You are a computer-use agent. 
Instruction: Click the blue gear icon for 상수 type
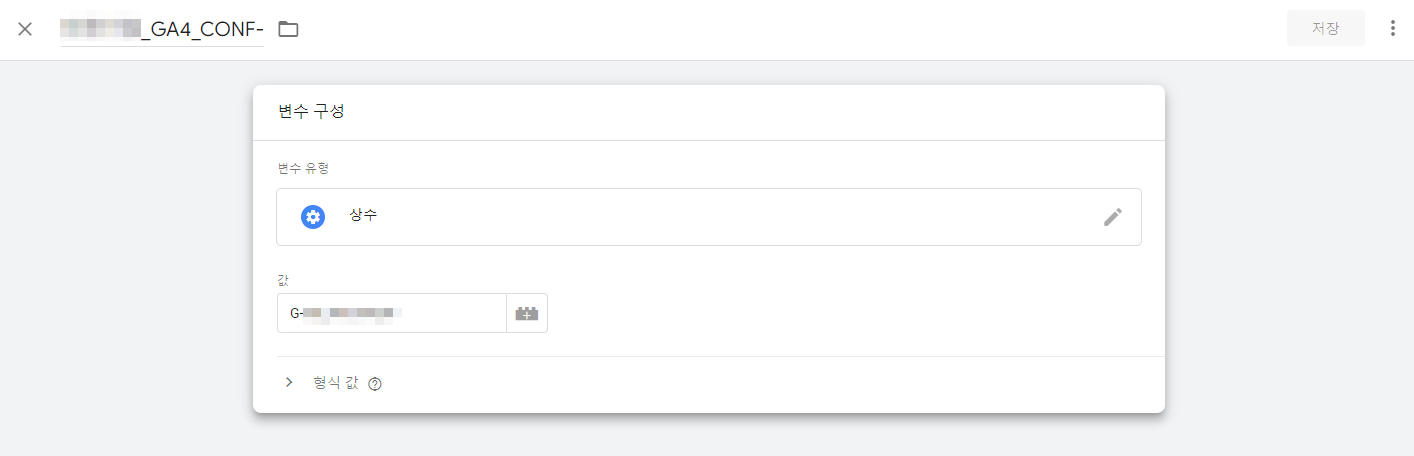coord(313,217)
